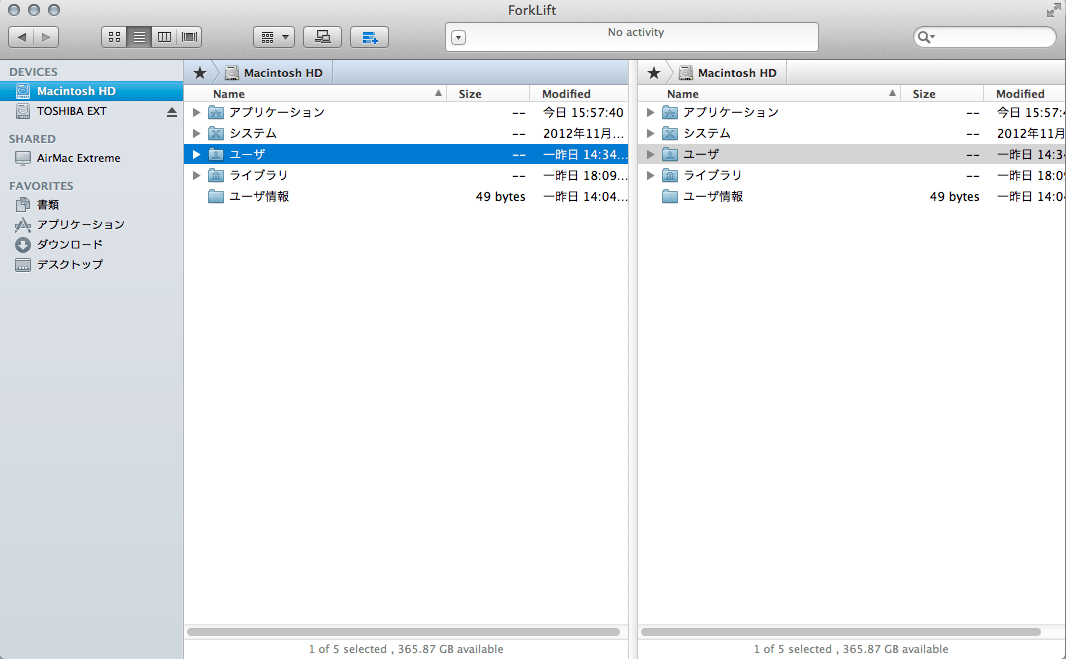Open the arrange-by dropdown in toolbar

click(x=273, y=37)
